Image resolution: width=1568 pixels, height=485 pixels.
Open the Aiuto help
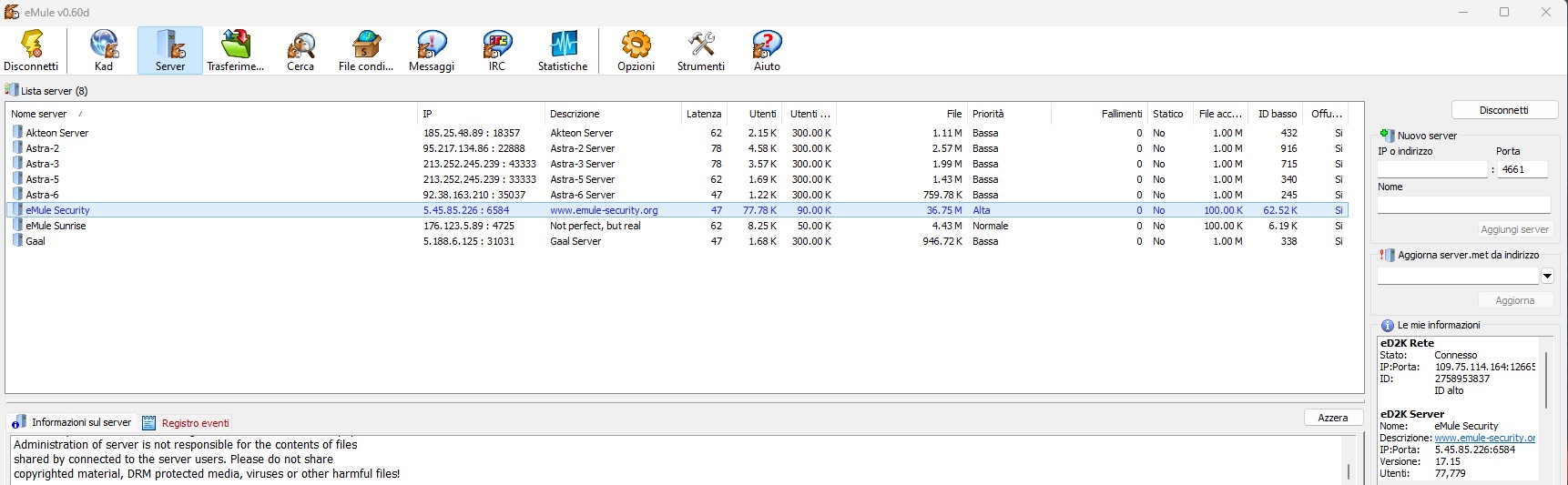click(x=767, y=51)
